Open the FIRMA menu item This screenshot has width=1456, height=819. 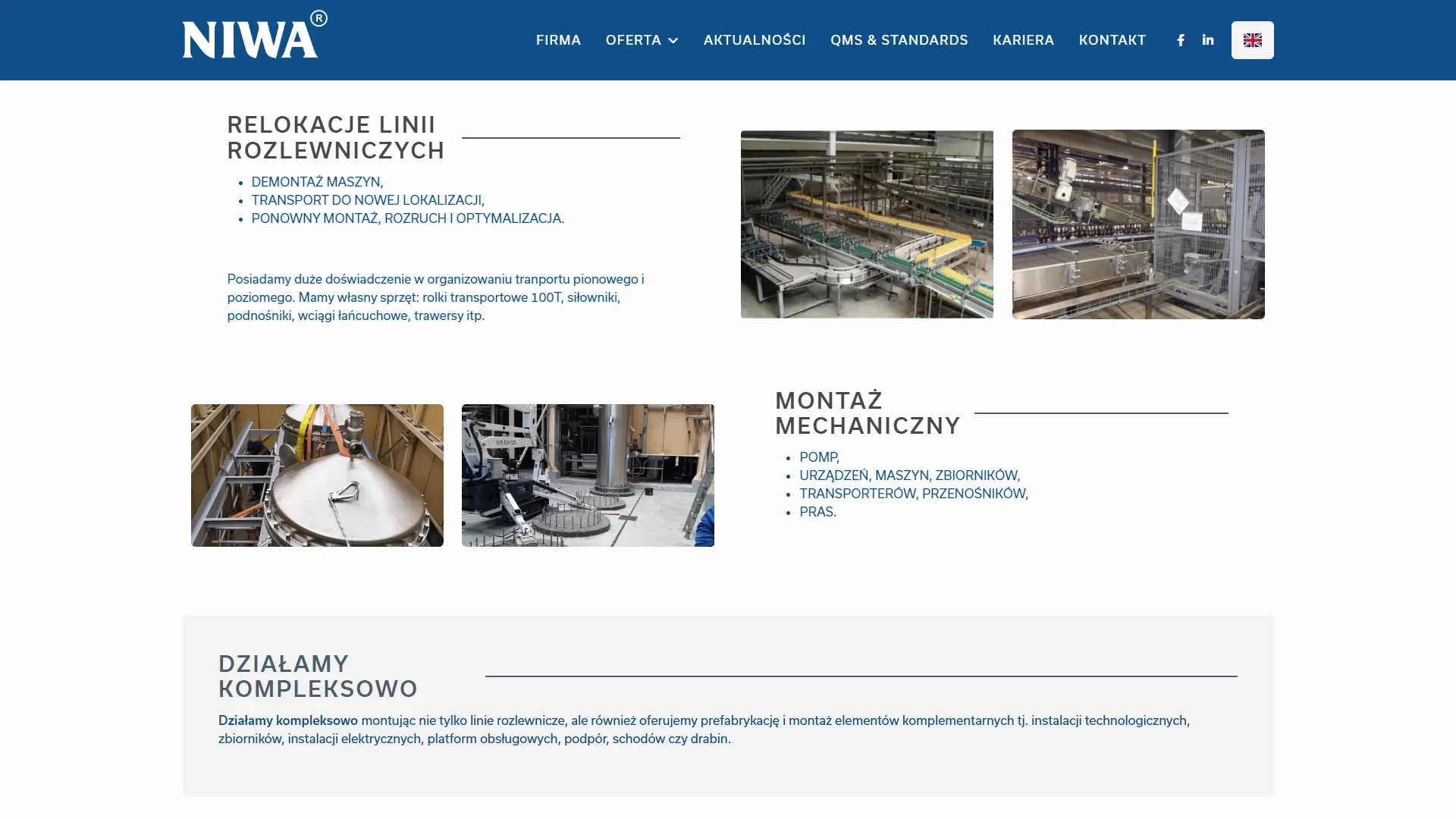558,40
